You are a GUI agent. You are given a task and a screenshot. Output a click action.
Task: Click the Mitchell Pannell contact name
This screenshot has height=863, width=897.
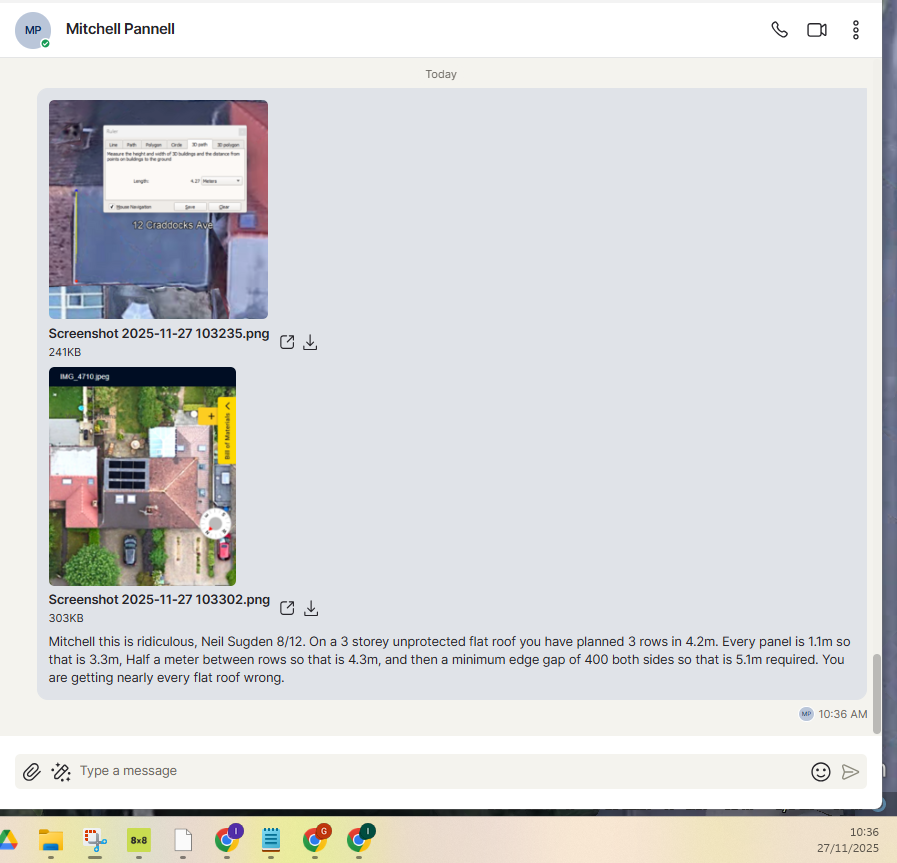[x=120, y=29]
